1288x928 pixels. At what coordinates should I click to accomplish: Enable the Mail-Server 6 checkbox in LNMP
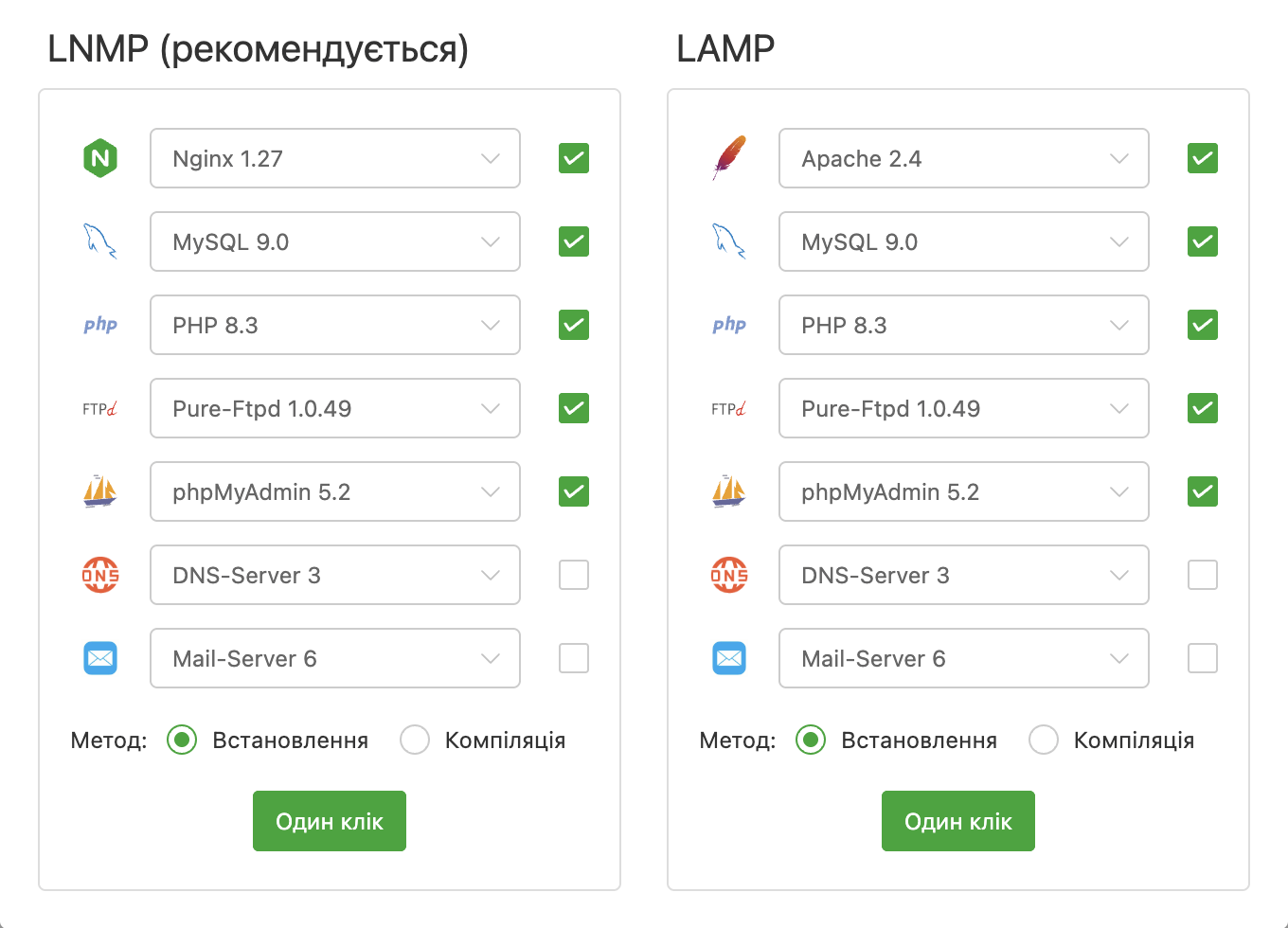574,658
